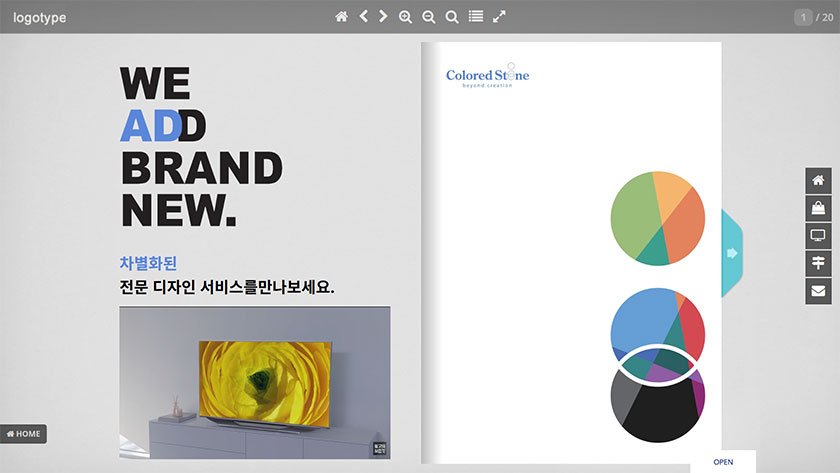
Task: Click the NEW. headline word
Action: tap(179, 211)
